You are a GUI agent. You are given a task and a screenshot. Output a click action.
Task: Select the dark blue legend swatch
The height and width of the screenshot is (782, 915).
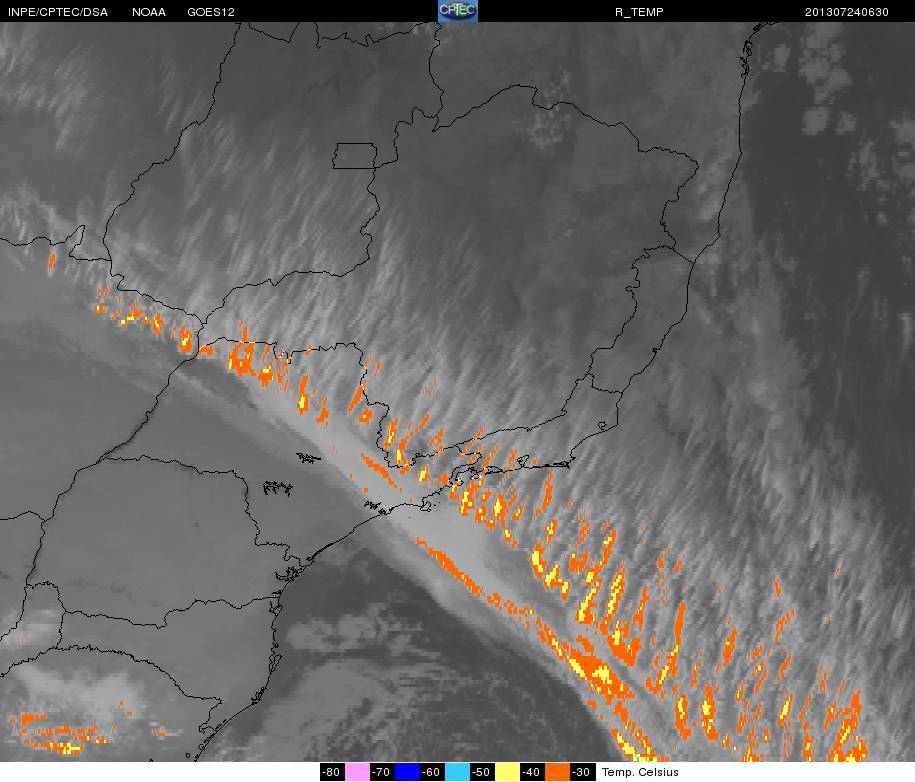[x=407, y=772]
